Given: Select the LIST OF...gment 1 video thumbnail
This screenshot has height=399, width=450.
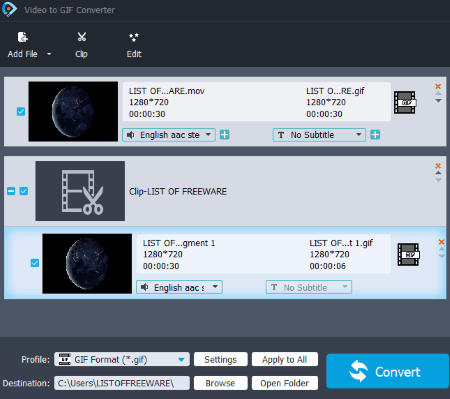Looking at the screenshot, I should tap(87, 264).
